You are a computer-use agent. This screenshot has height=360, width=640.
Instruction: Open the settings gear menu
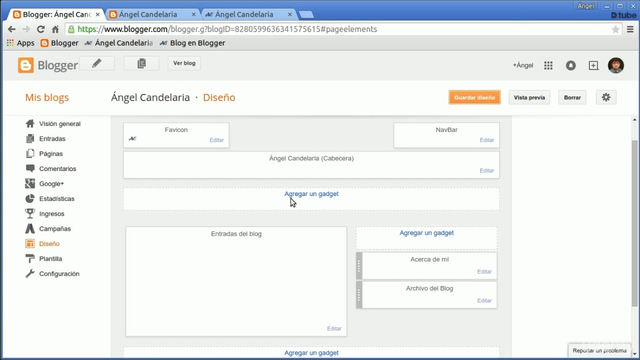click(606, 97)
